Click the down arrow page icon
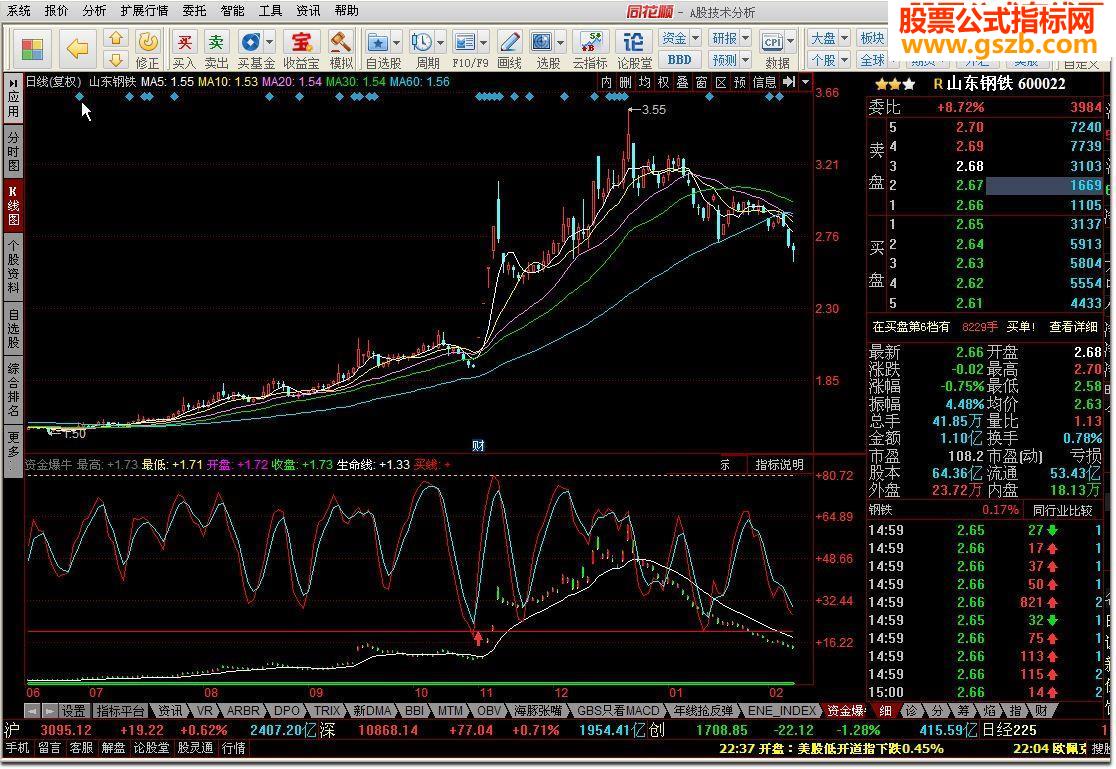 [x=116, y=60]
